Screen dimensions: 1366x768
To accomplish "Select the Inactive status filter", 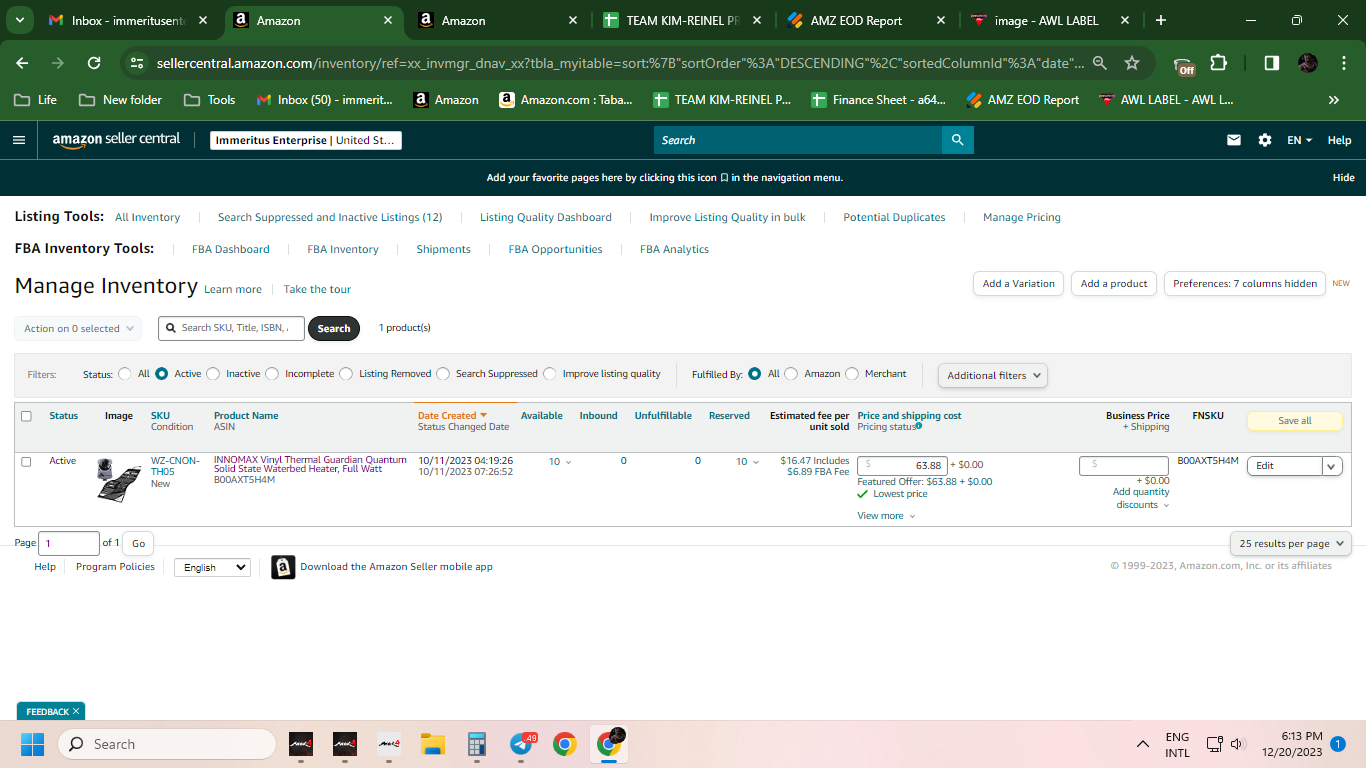I will [x=213, y=374].
